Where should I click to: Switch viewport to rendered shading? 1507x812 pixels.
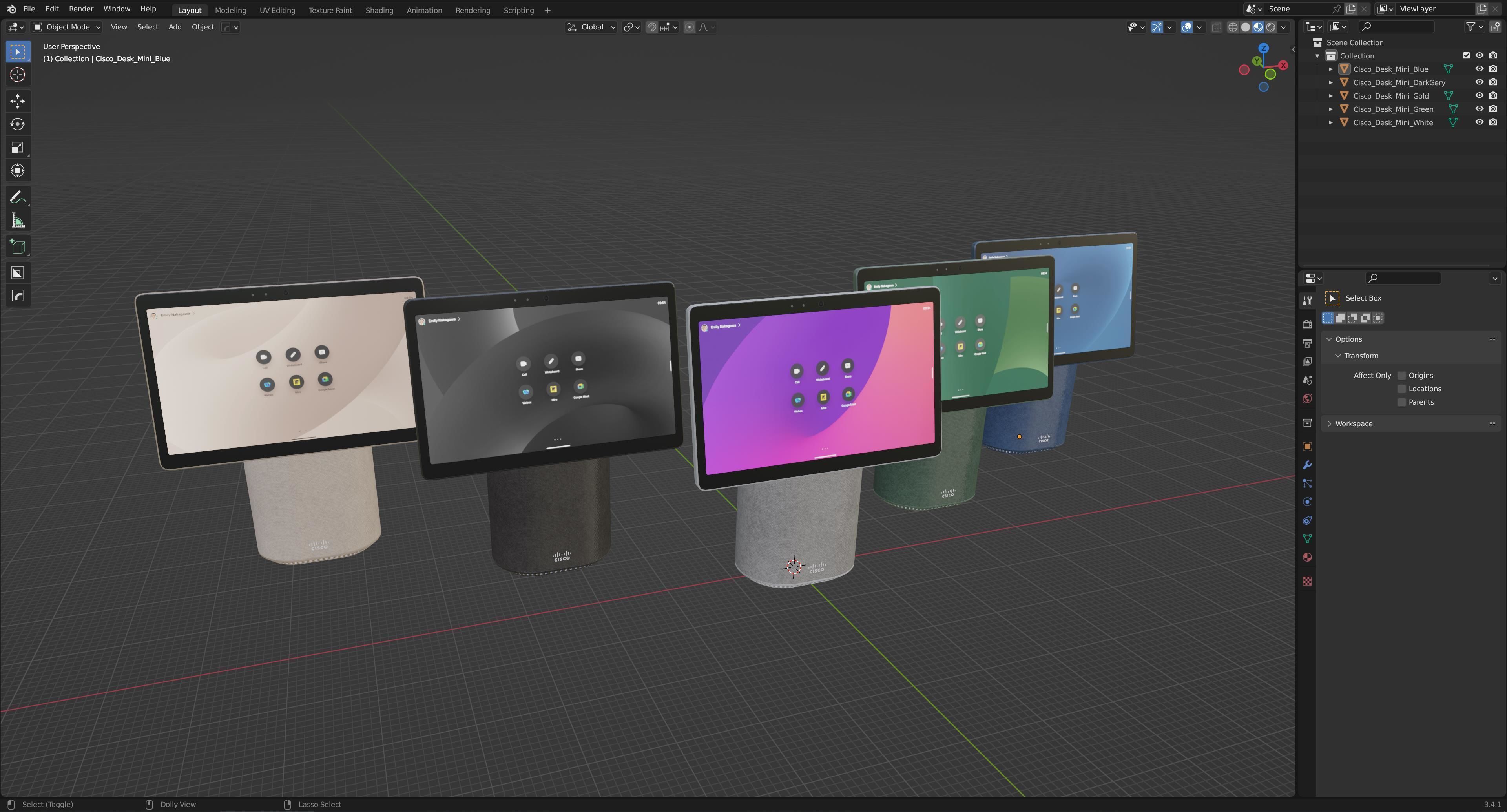click(x=1271, y=27)
